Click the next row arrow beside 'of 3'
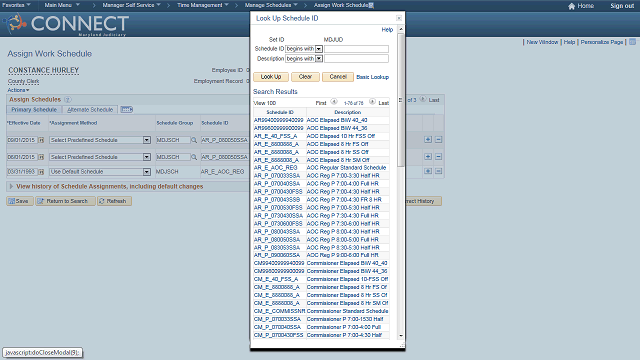This screenshot has width=640, height=360. [x=423, y=99]
